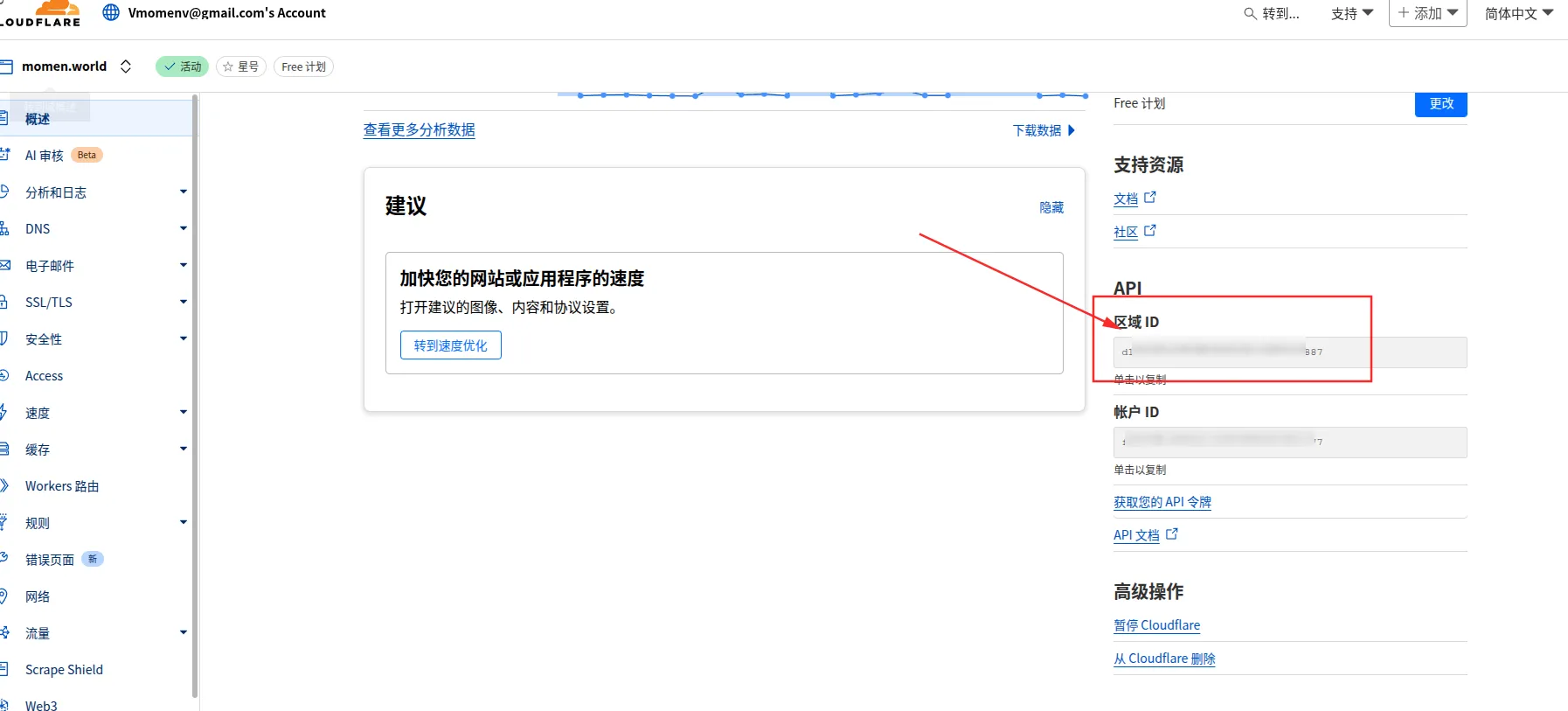Screen dimensions: 1568x711
Task: Expand the 电子邮件 submenu arrow
Action: (x=184, y=265)
